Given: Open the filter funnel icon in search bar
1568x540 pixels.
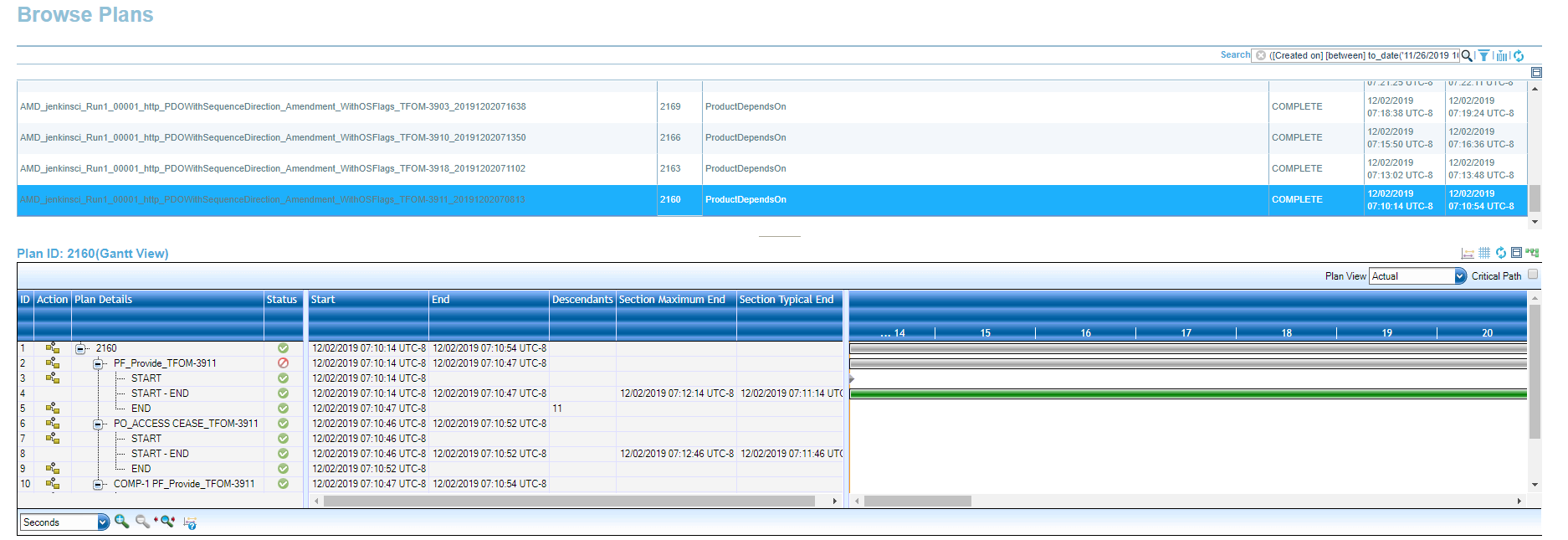Looking at the screenshot, I should coord(1483,56).
